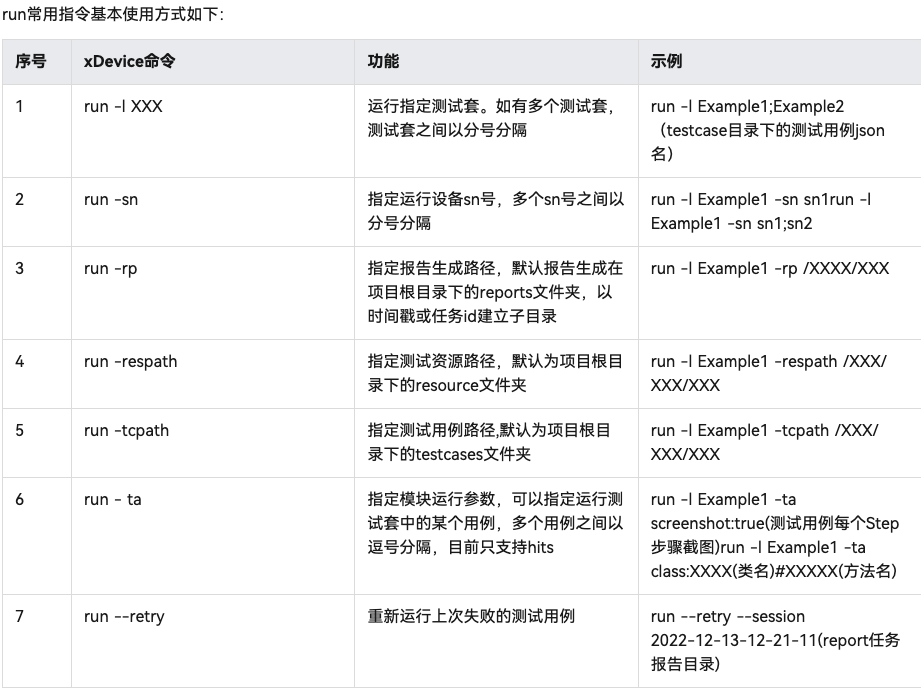The height and width of the screenshot is (691, 921).
Task: Click the 'run -tcpath' command cell
Action: click(x=126, y=431)
